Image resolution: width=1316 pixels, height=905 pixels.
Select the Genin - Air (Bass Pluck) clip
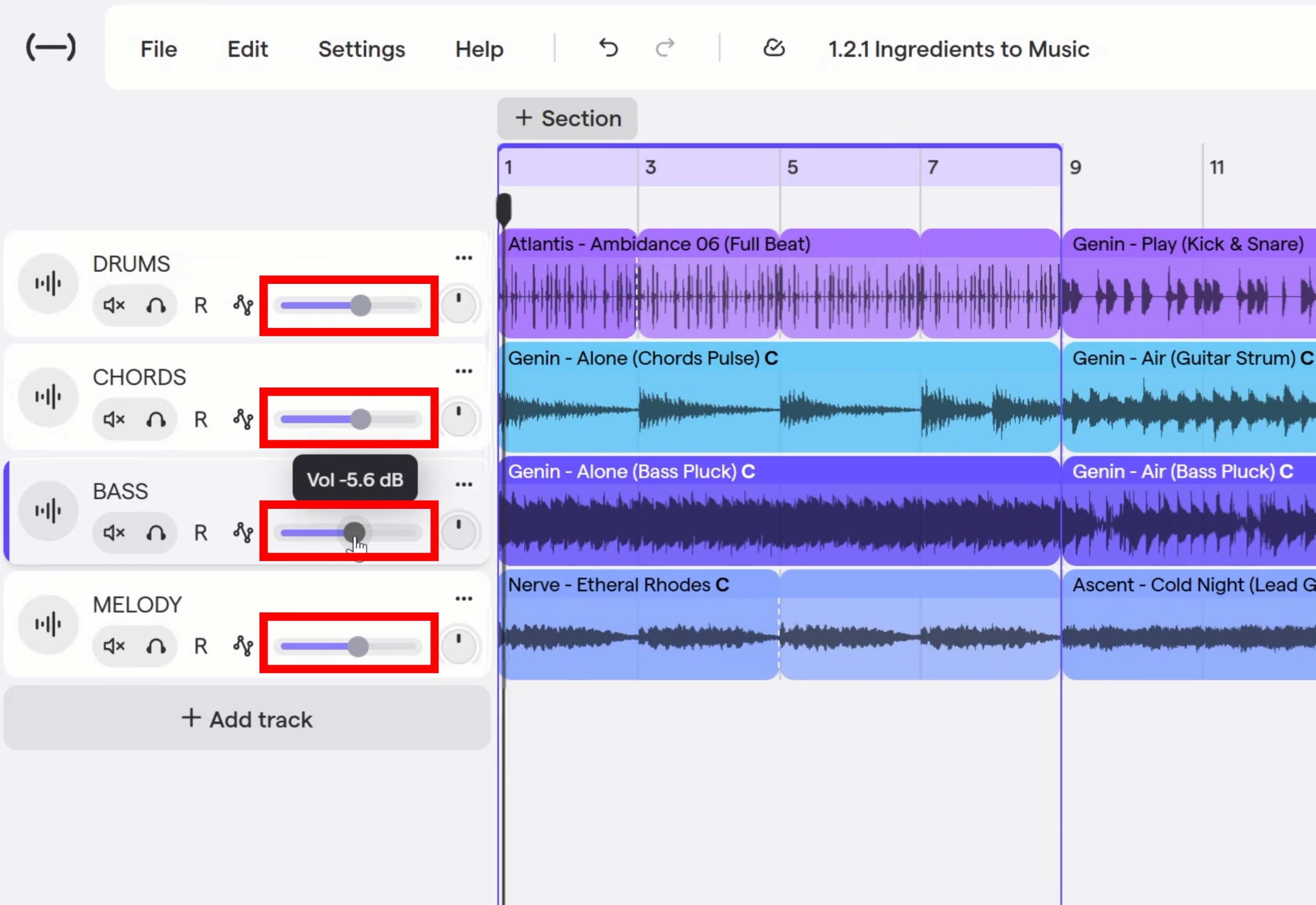pos(1189,511)
